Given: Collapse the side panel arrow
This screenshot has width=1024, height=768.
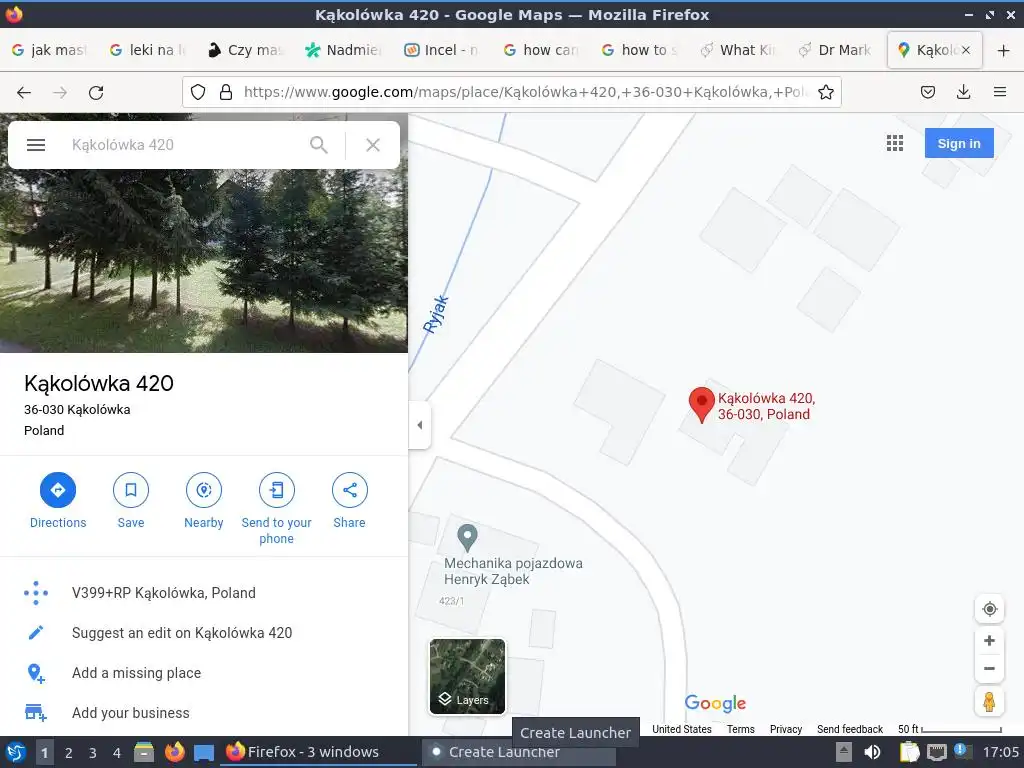Looking at the screenshot, I should 420,425.
